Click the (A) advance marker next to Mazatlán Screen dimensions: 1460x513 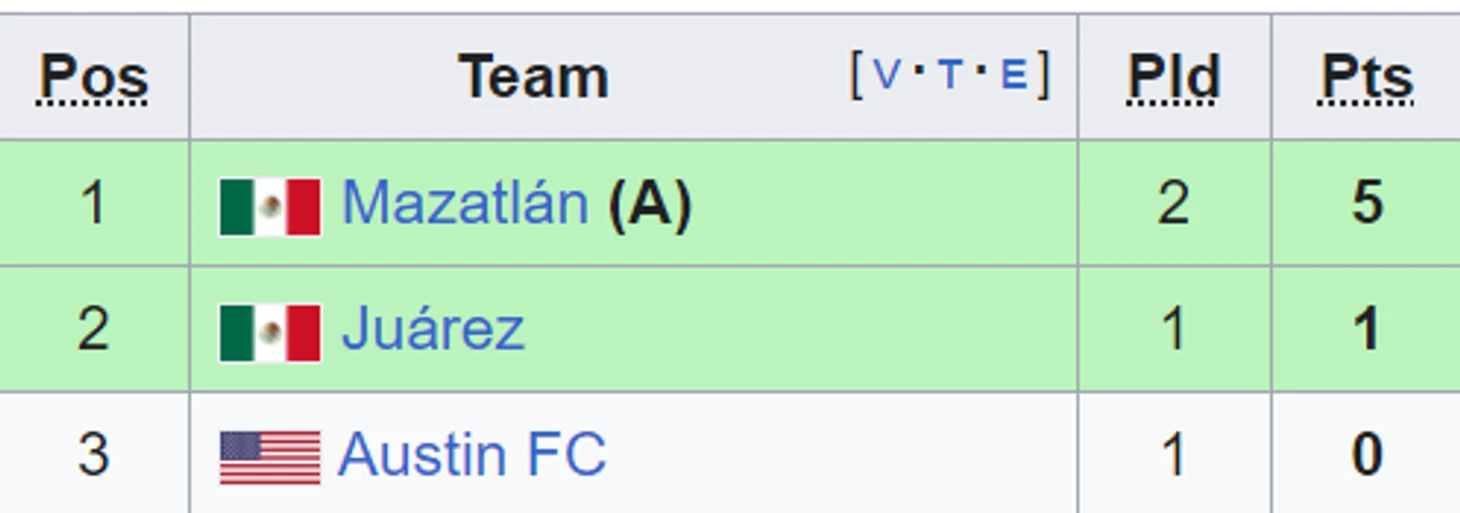650,204
